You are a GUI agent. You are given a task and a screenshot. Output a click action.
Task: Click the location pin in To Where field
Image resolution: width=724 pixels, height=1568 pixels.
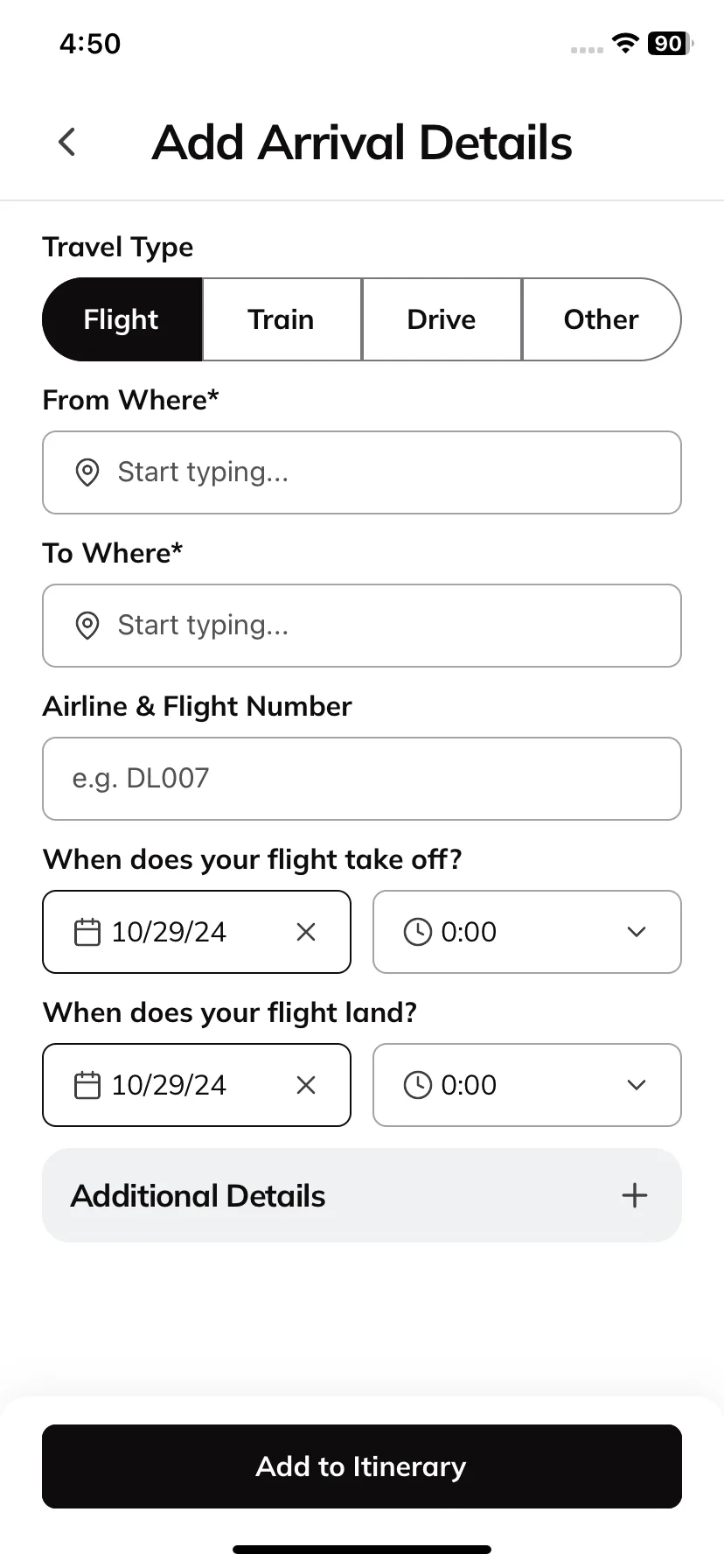click(x=87, y=626)
